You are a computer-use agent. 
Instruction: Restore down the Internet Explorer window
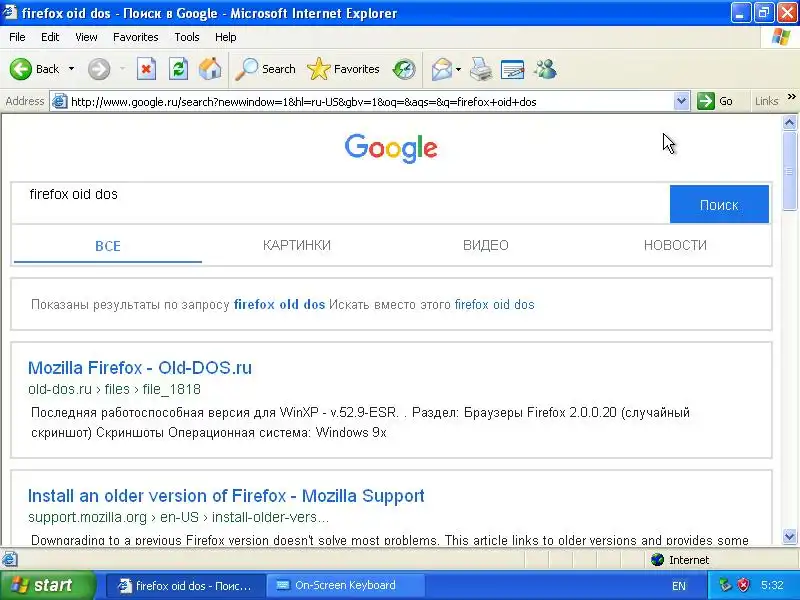click(764, 12)
